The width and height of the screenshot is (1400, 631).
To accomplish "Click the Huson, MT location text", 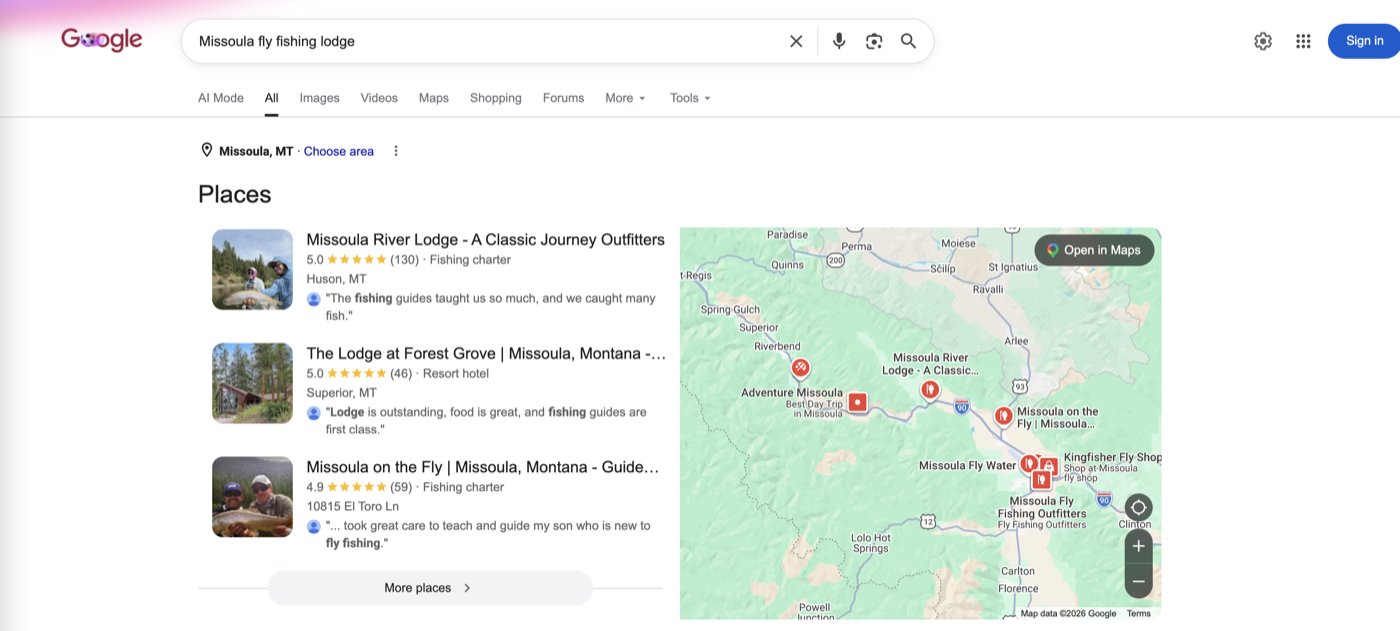I will tap(336, 279).
